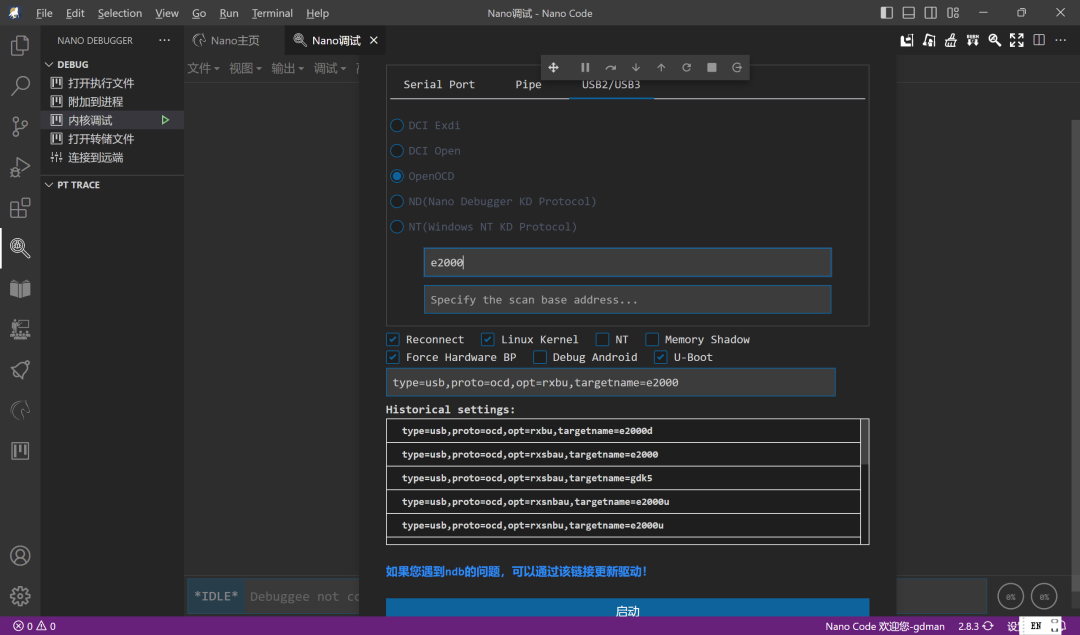Click the broom clean icon in the editor toolbar
The image size is (1080, 635).
pyautogui.click(x=951, y=41)
